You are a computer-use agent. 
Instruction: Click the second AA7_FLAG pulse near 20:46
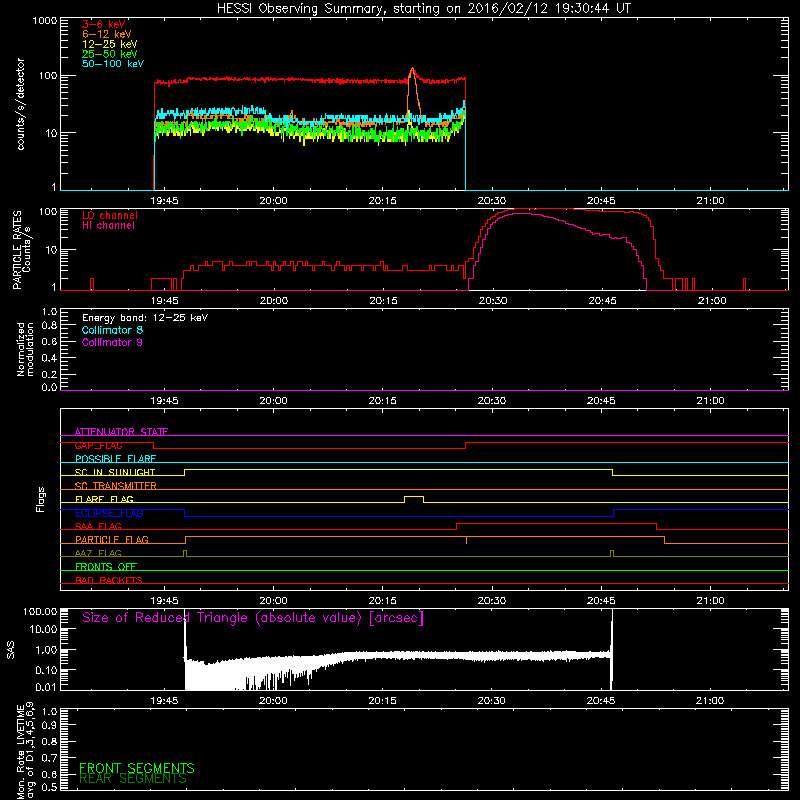612,553
